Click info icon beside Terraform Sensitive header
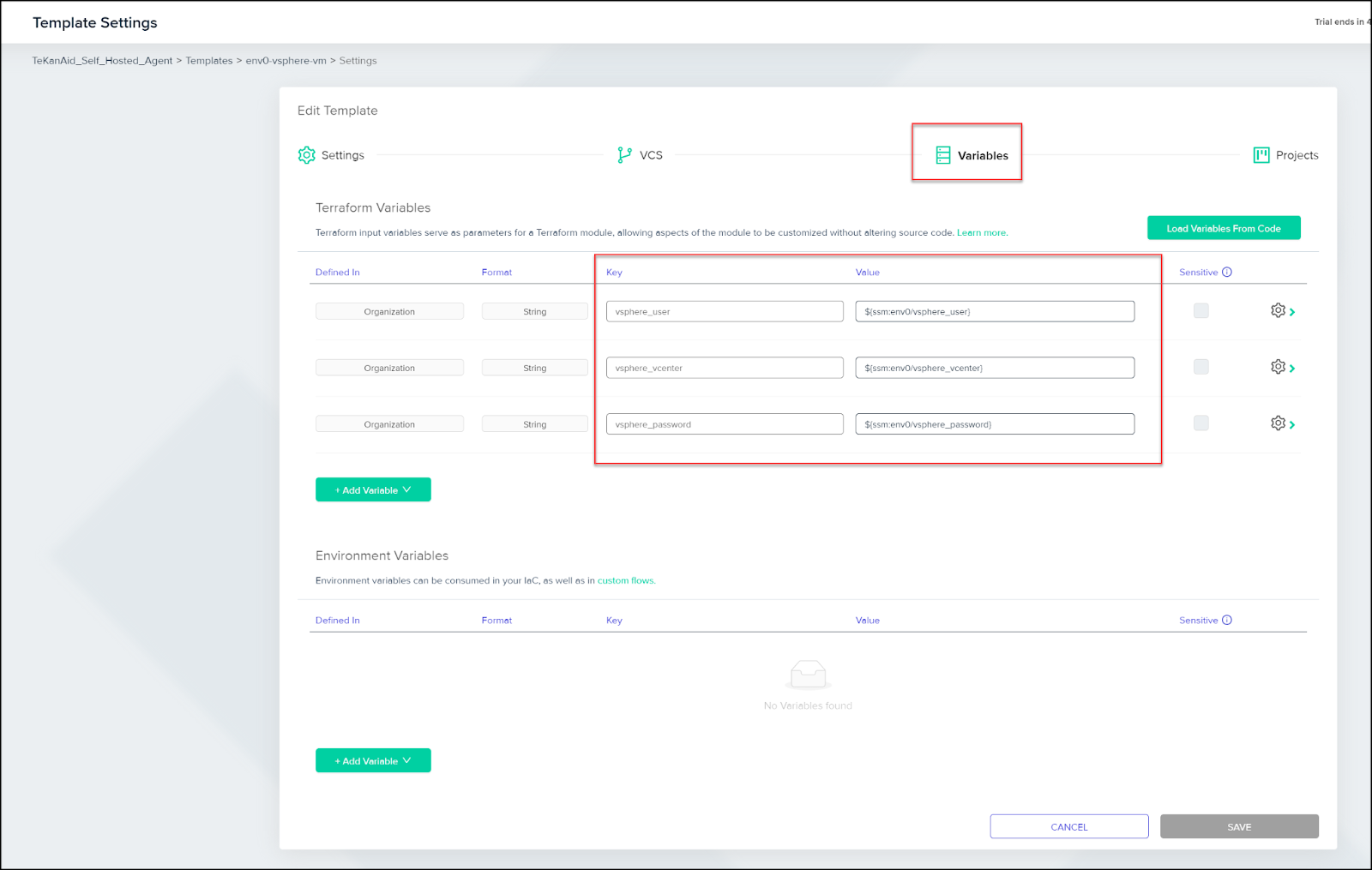This screenshot has width=1372, height=870. click(1226, 273)
